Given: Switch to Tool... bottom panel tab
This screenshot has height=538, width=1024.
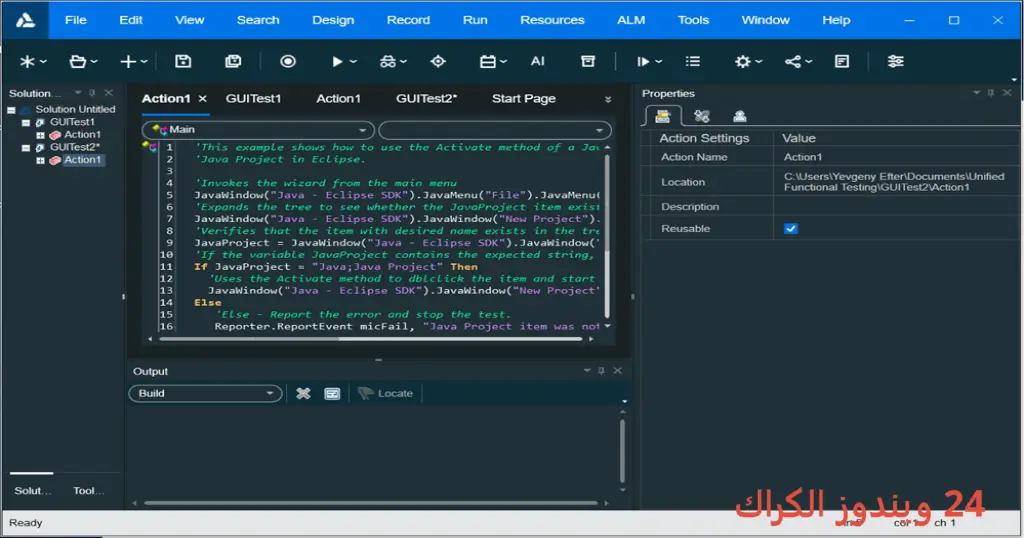Looking at the screenshot, I should 88,490.
